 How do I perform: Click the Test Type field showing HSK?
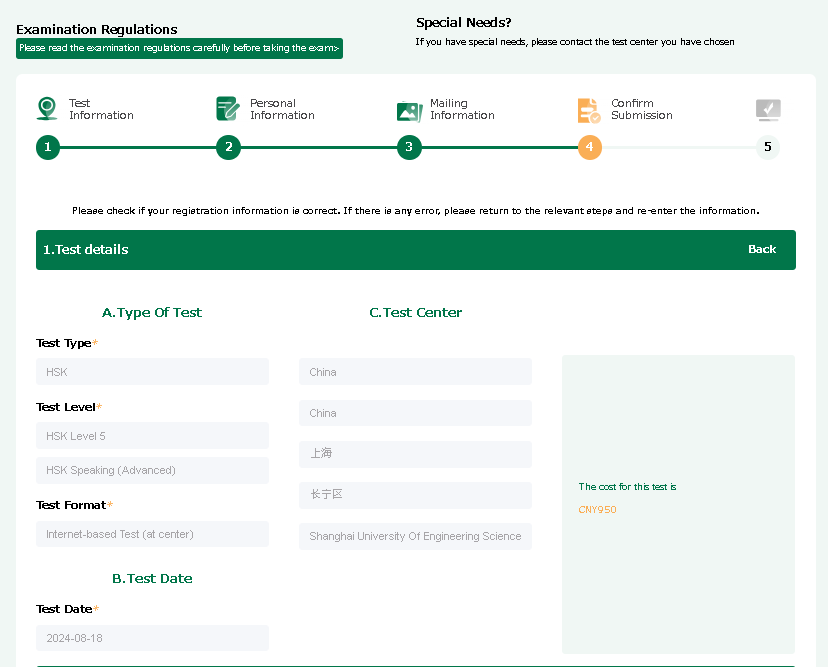[153, 372]
